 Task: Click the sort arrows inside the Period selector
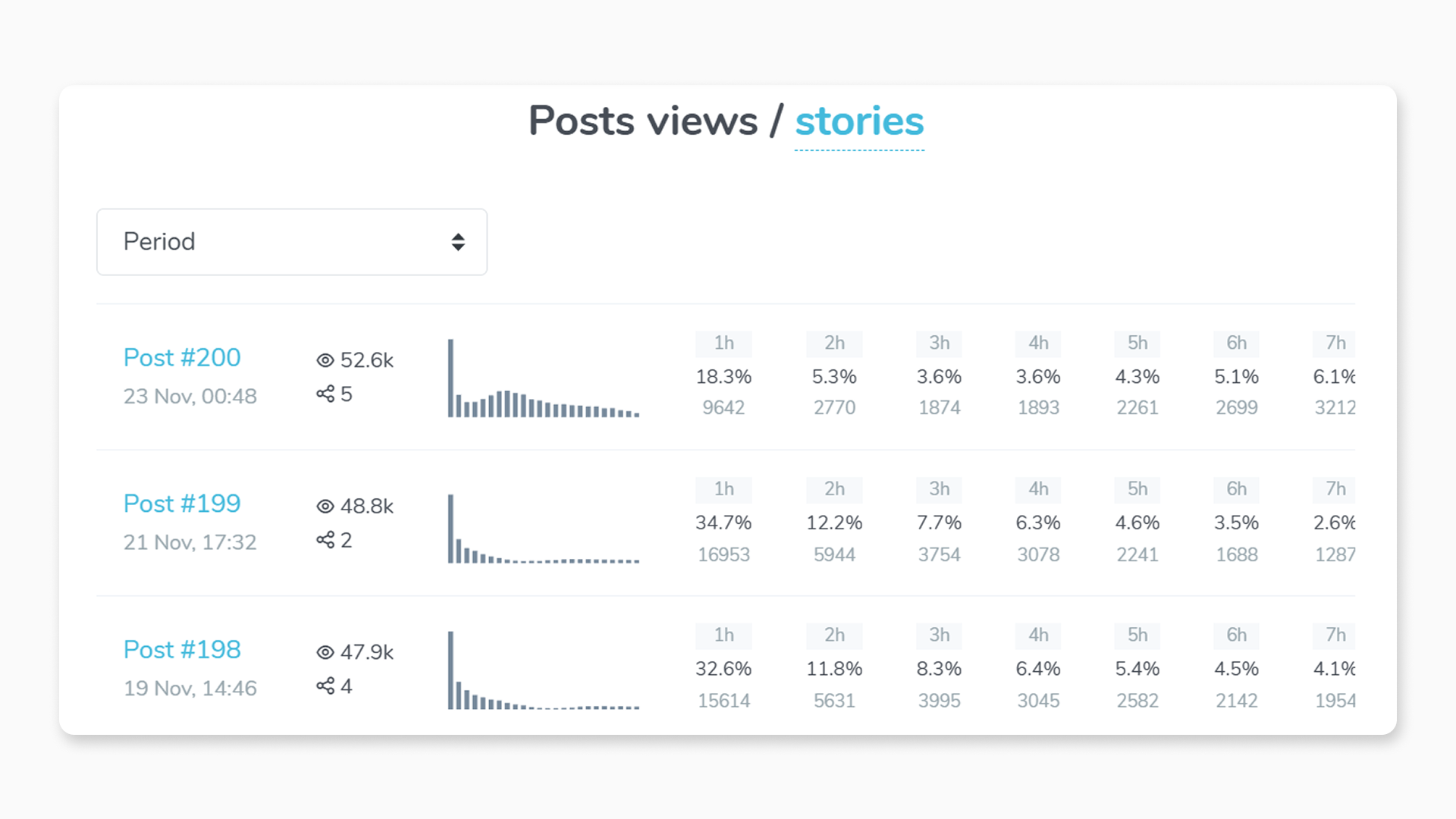click(458, 242)
